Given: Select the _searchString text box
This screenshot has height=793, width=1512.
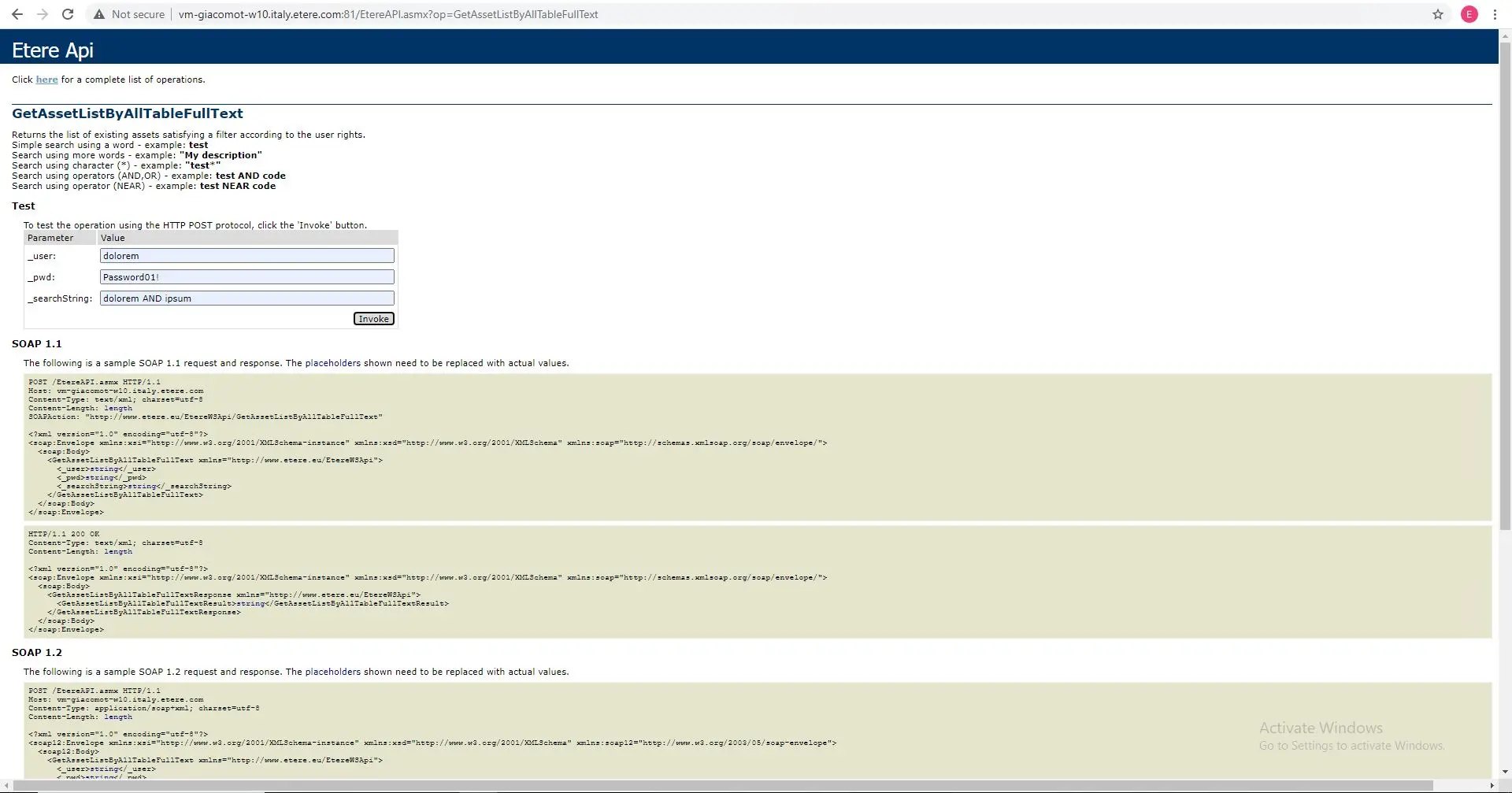Looking at the screenshot, I should 246,298.
